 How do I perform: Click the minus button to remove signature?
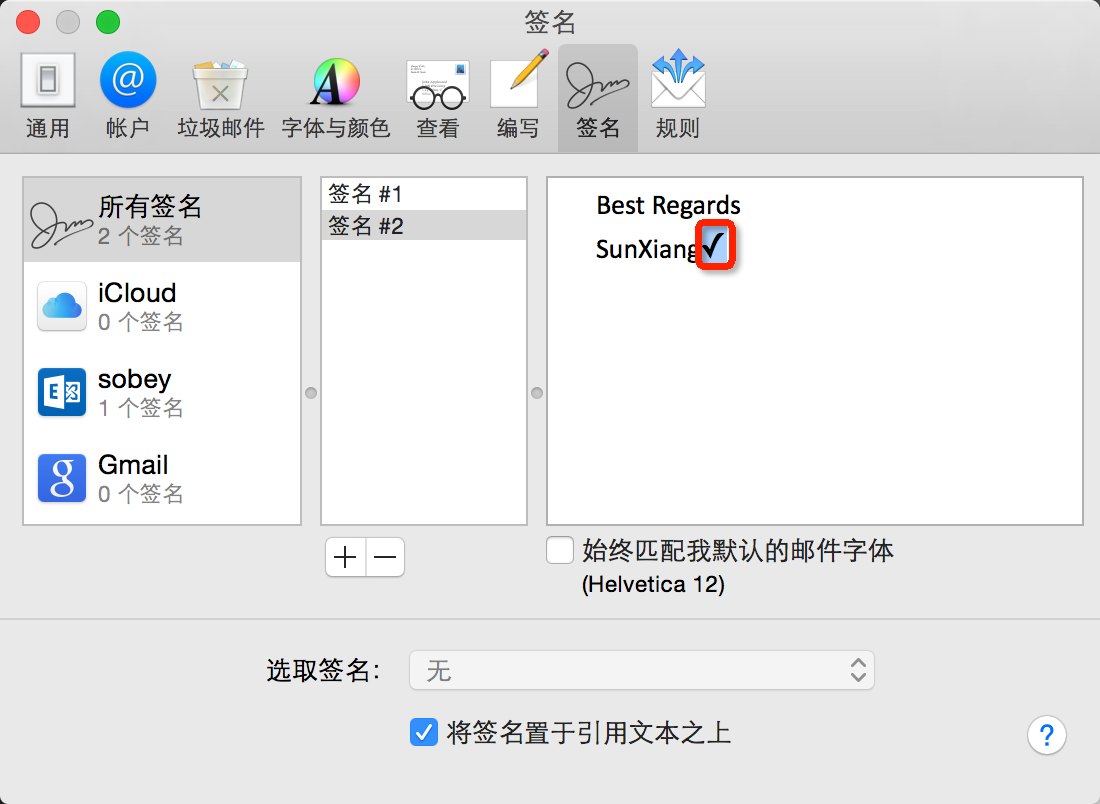click(x=385, y=558)
